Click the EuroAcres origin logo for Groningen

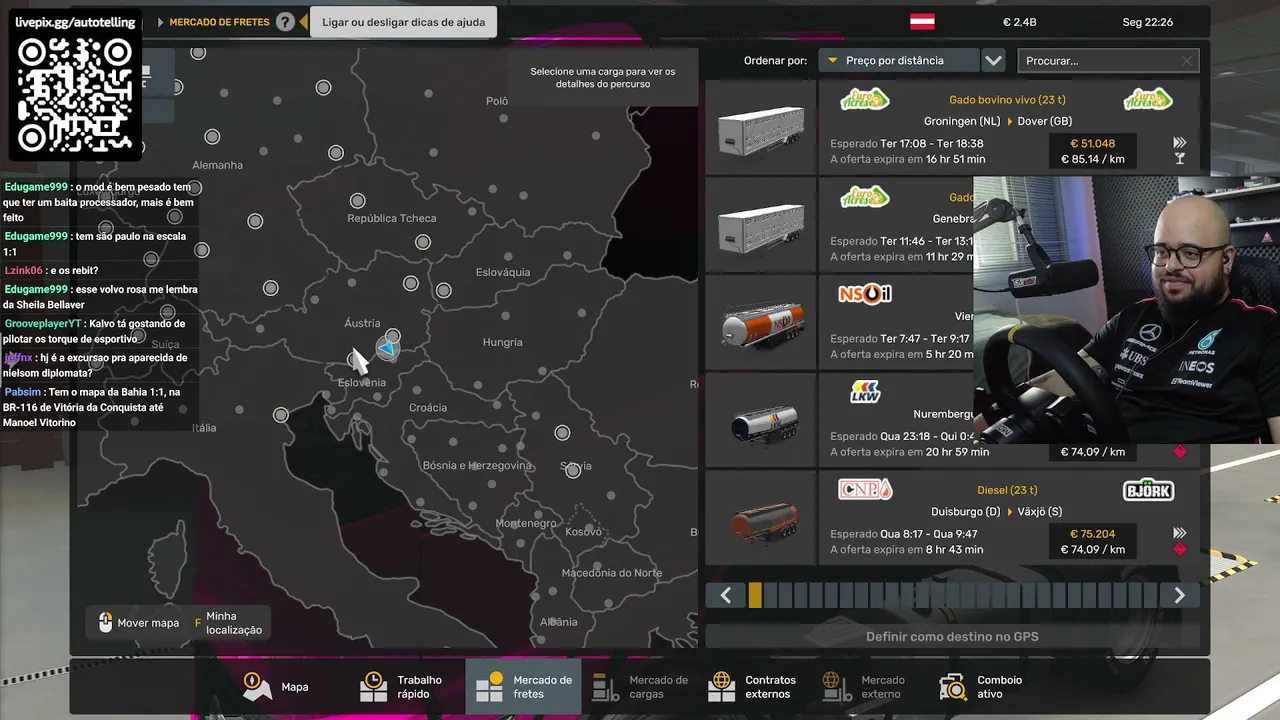tap(865, 99)
